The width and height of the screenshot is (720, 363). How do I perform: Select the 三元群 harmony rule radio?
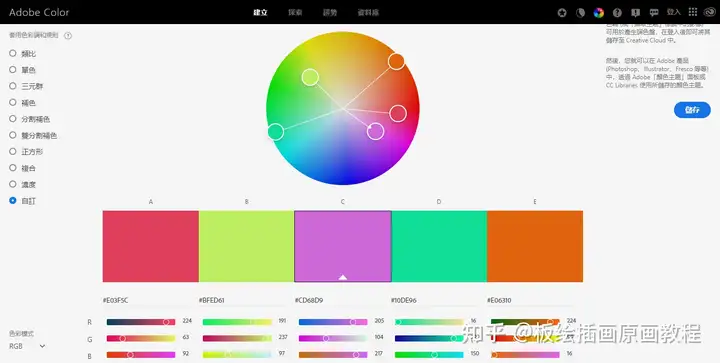pyautogui.click(x=13, y=86)
